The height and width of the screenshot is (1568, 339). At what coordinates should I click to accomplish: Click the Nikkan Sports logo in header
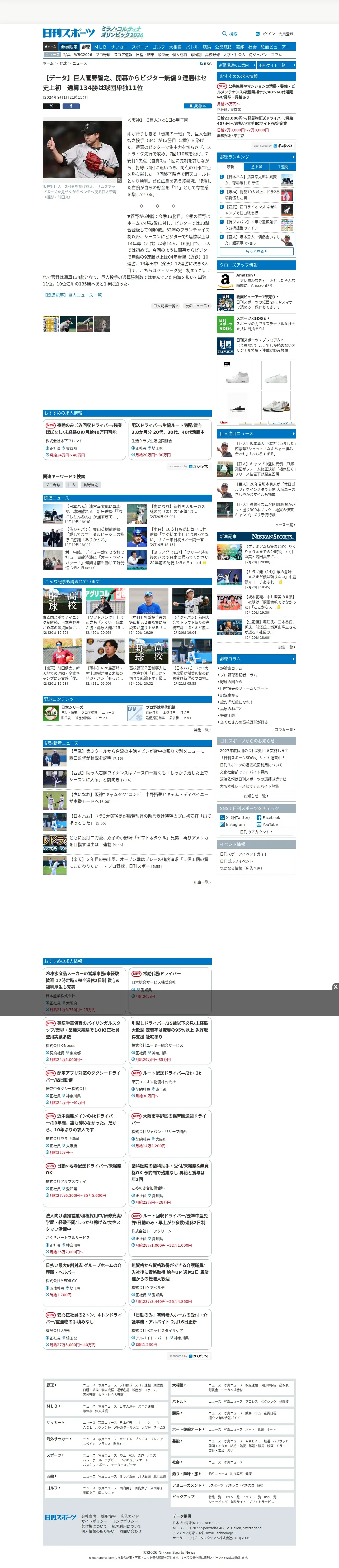click(x=68, y=33)
